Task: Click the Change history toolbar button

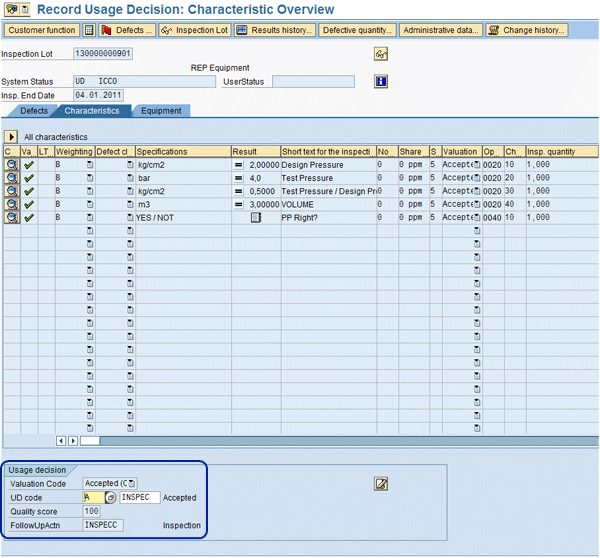Action: pos(527,30)
